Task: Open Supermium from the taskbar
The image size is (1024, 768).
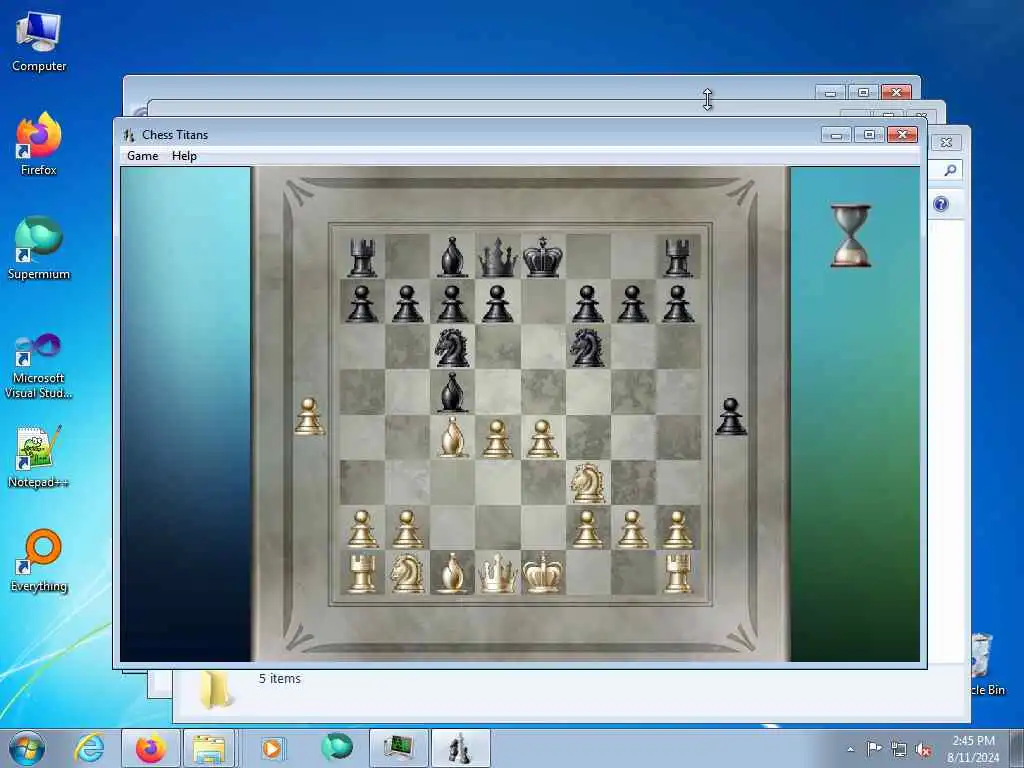Action: [336, 748]
